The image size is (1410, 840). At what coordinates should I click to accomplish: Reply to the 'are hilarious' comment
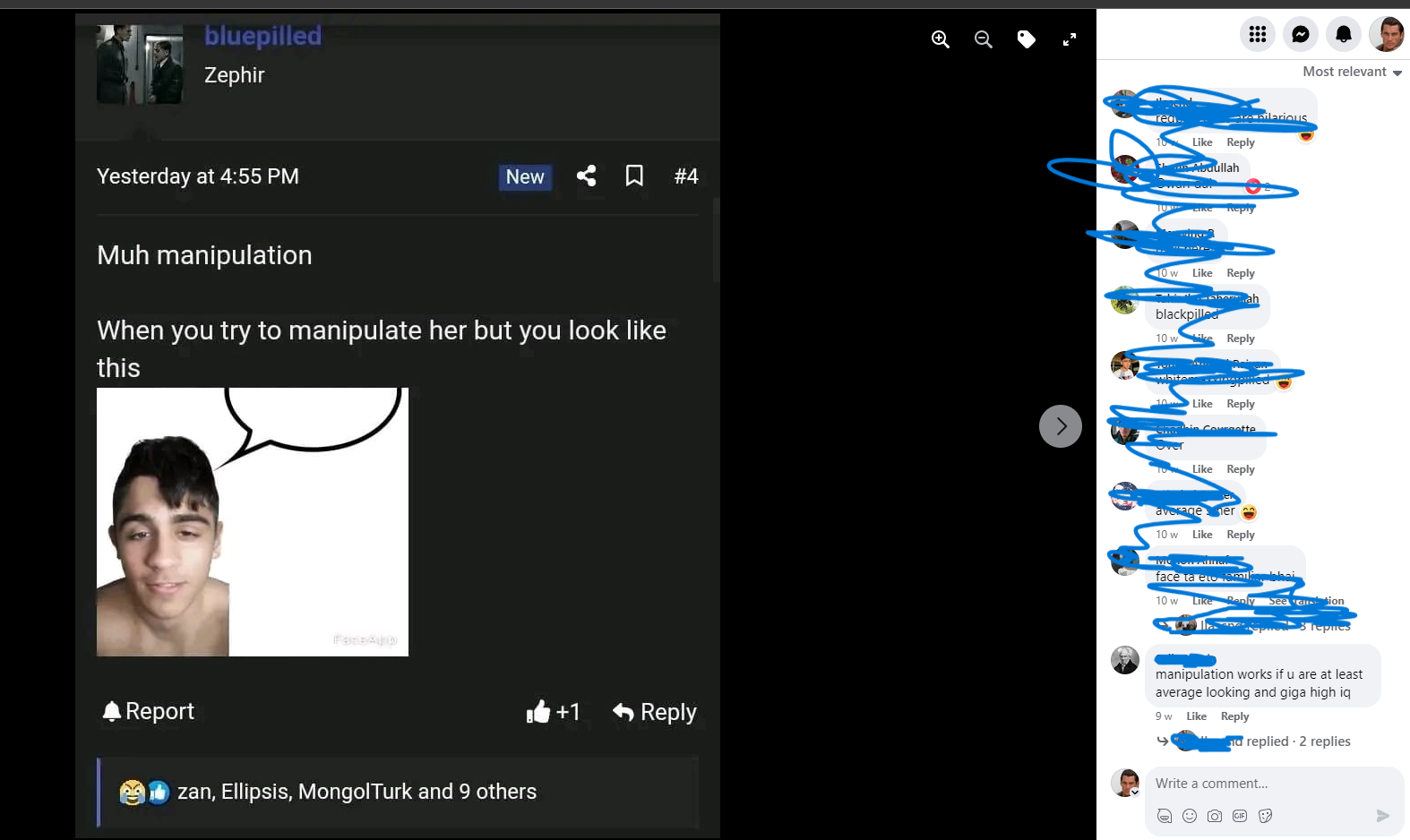coord(1241,142)
